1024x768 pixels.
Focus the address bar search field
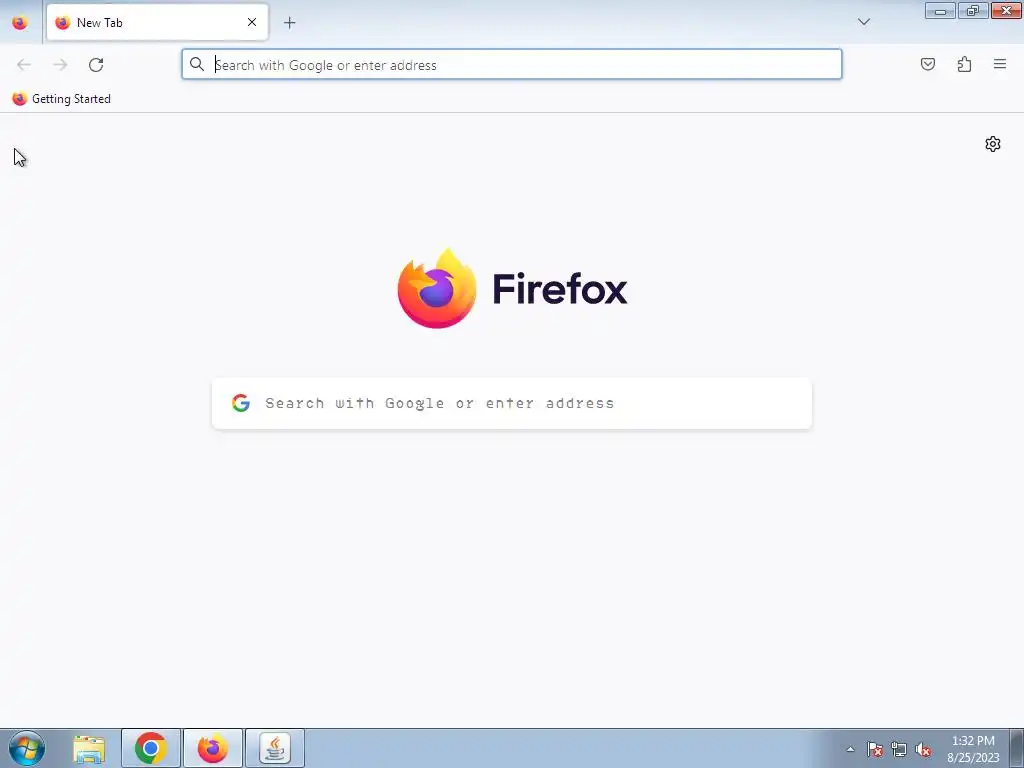[512, 65]
